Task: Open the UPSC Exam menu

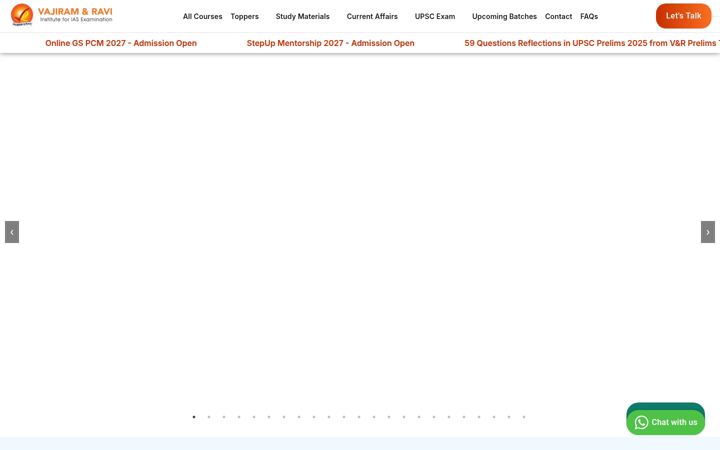Action: [435, 17]
